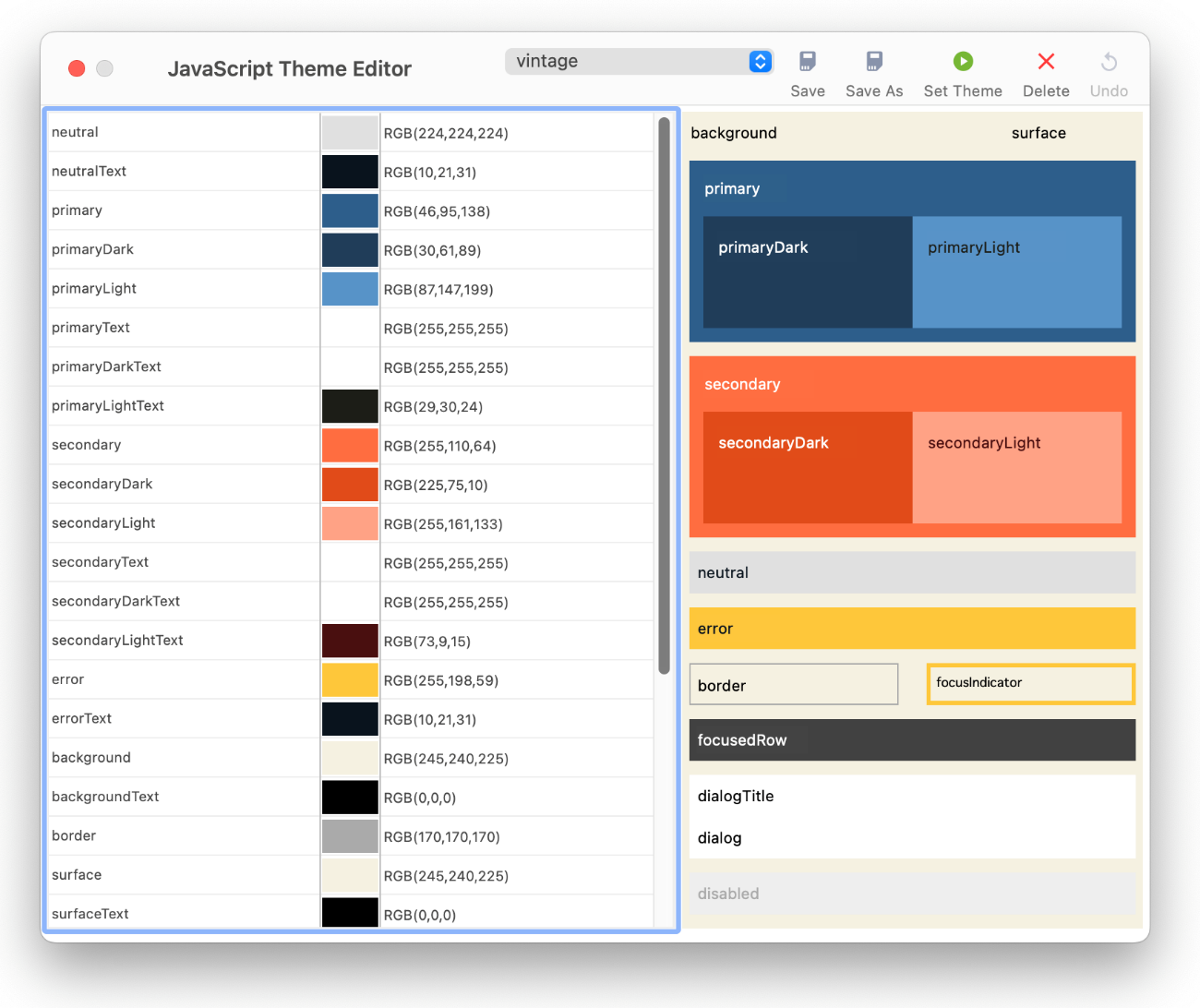Click the Save toolbar icon
The image size is (1200, 1008).
[807, 62]
